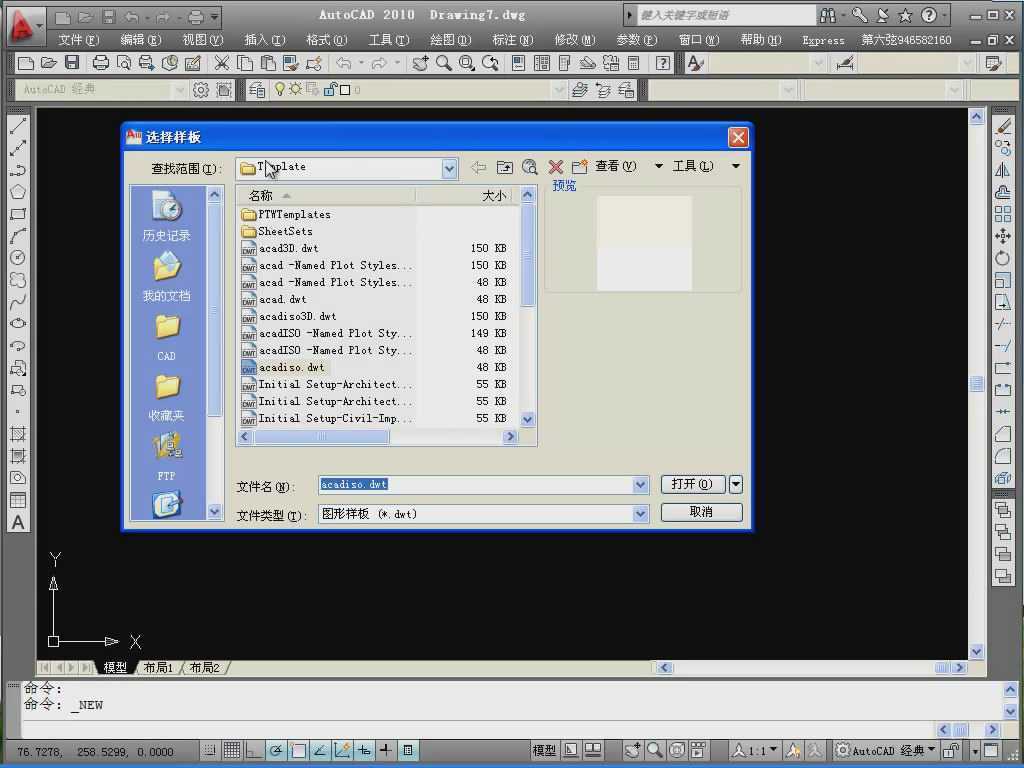Screen dimensions: 1024x768
Task: Select the Rectangle tool
Action: [x=18, y=214]
